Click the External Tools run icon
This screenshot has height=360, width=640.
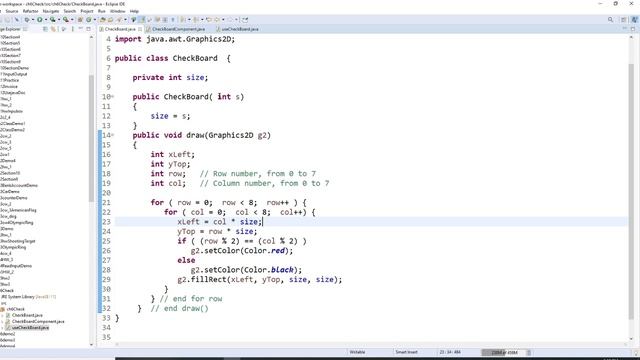point(65,20)
